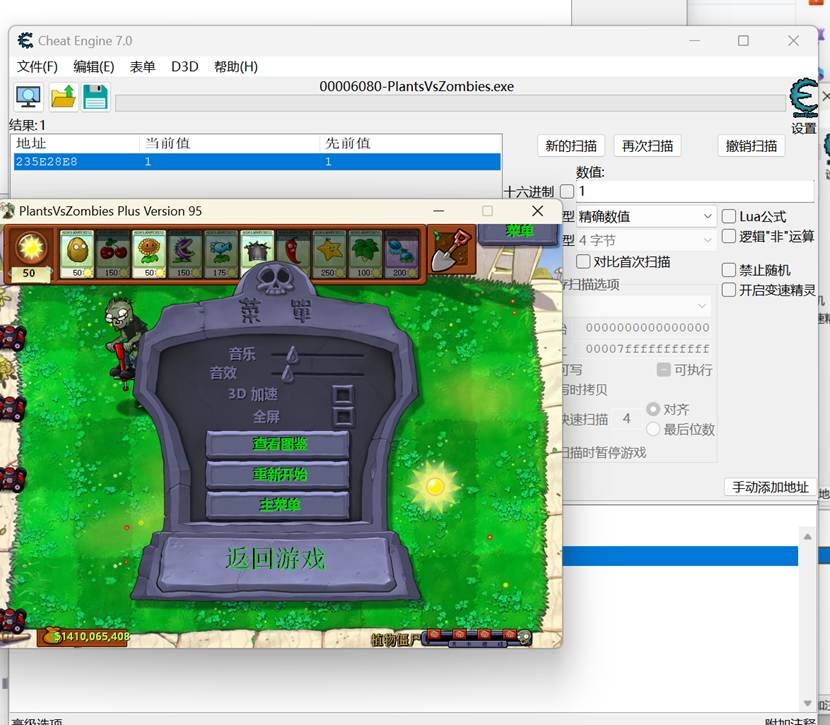Click the floppy disk save icon
The image size is (830, 725).
tap(95, 97)
